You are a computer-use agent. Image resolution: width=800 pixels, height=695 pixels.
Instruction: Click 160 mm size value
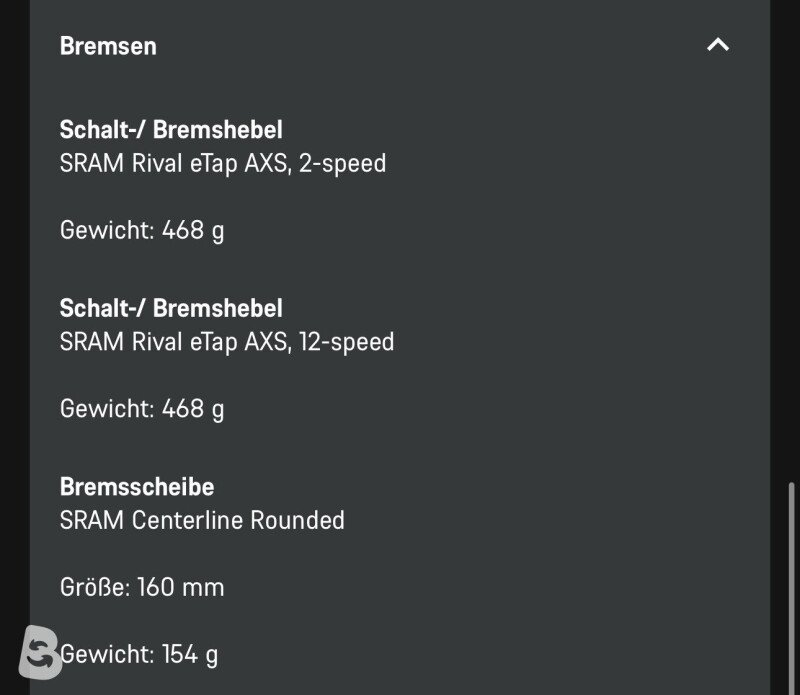[181, 587]
